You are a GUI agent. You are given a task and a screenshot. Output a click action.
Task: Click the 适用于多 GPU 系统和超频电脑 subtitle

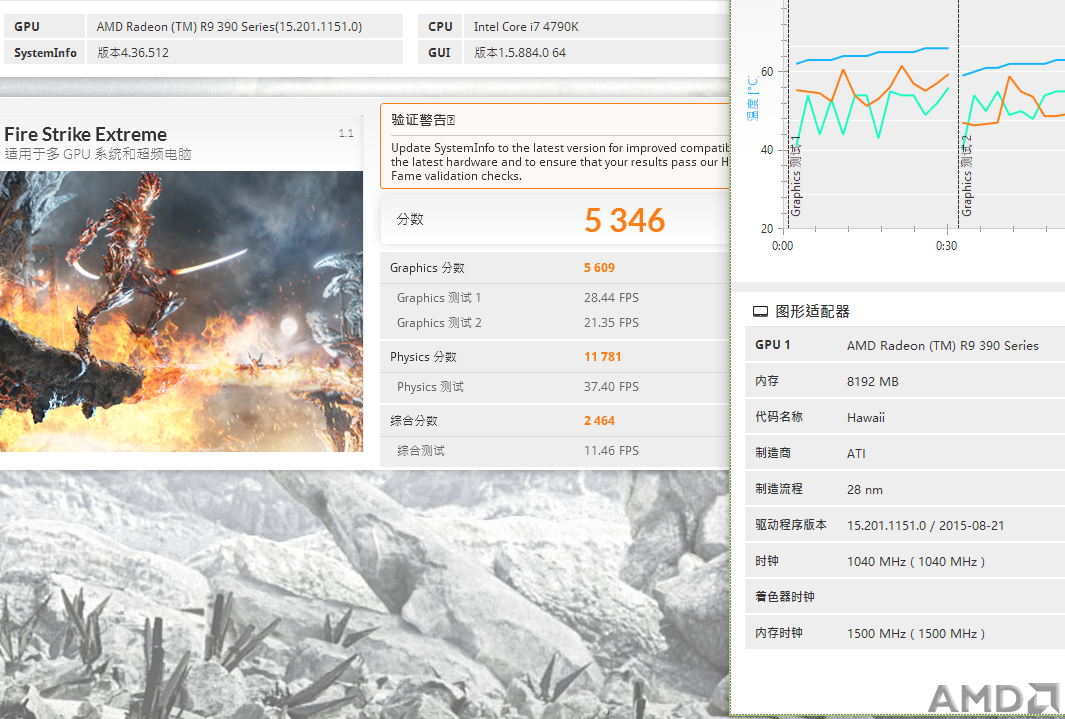tap(98, 154)
